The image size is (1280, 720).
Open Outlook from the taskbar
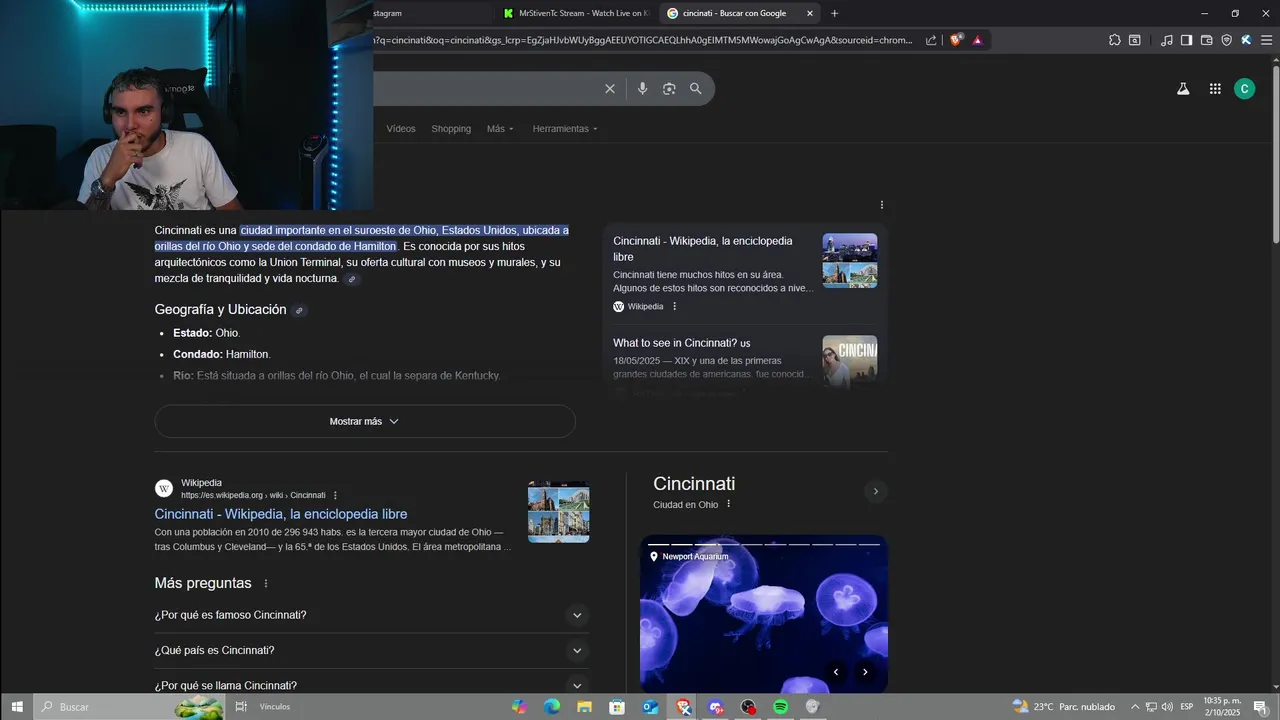click(x=650, y=707)
